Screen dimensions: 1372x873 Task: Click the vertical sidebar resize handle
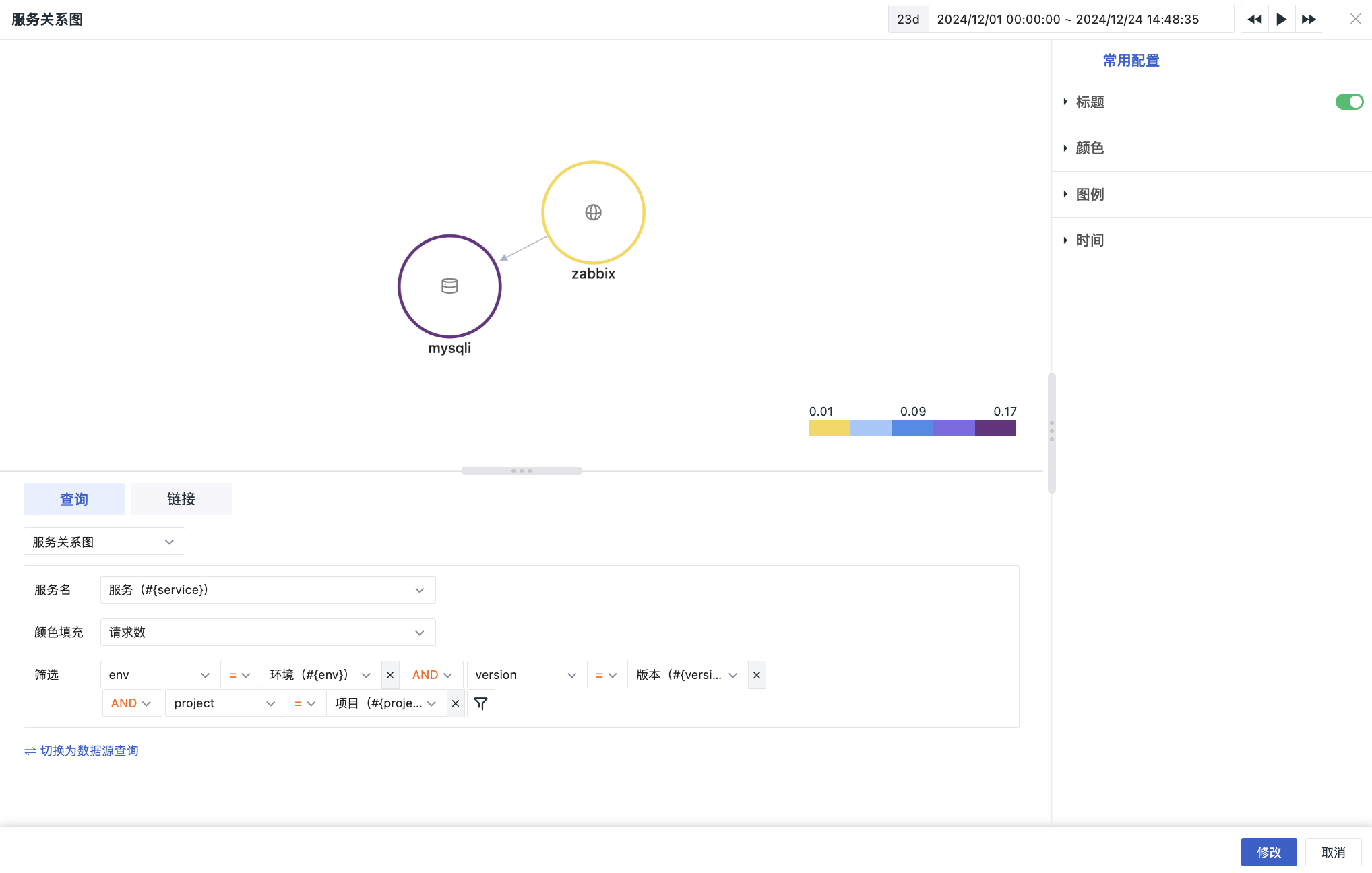1051,432
